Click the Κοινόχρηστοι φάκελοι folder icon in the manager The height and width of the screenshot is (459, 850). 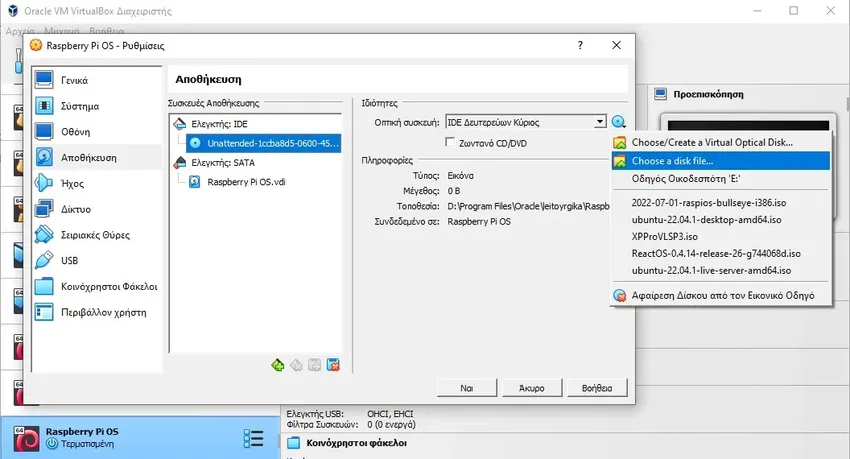[293, 443]
